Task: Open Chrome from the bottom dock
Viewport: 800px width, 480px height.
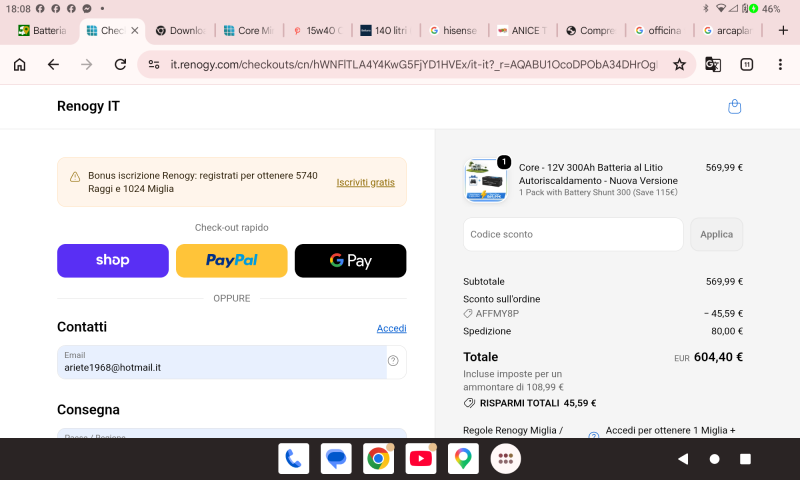Action: point(378,459)
